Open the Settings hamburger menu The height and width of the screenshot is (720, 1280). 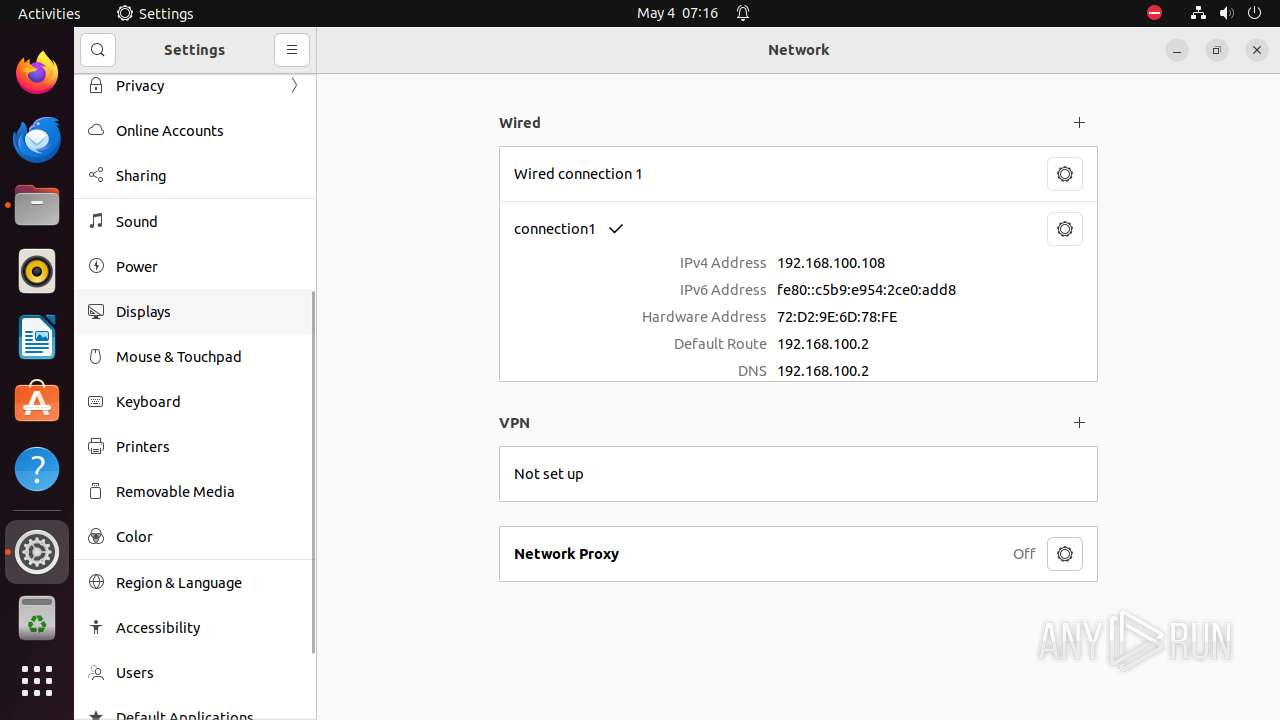pos(292,50)
